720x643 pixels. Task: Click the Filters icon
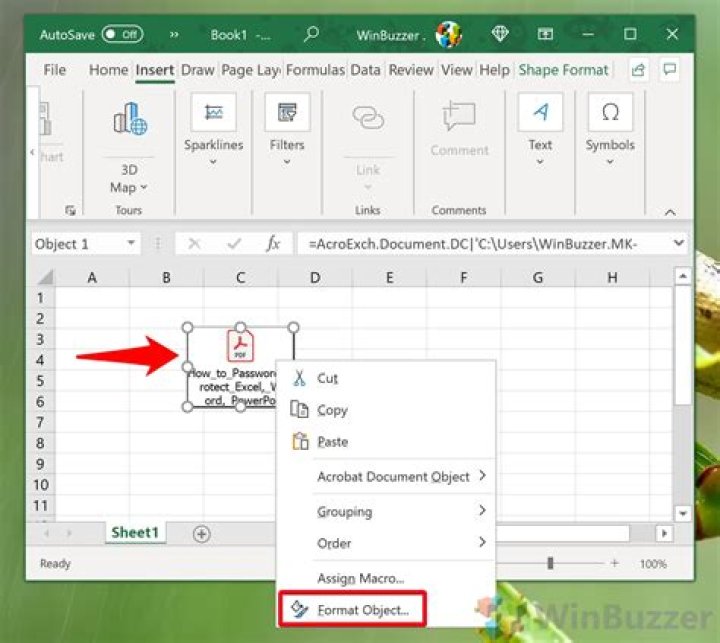pyautogui.click(x=287, y=112)
